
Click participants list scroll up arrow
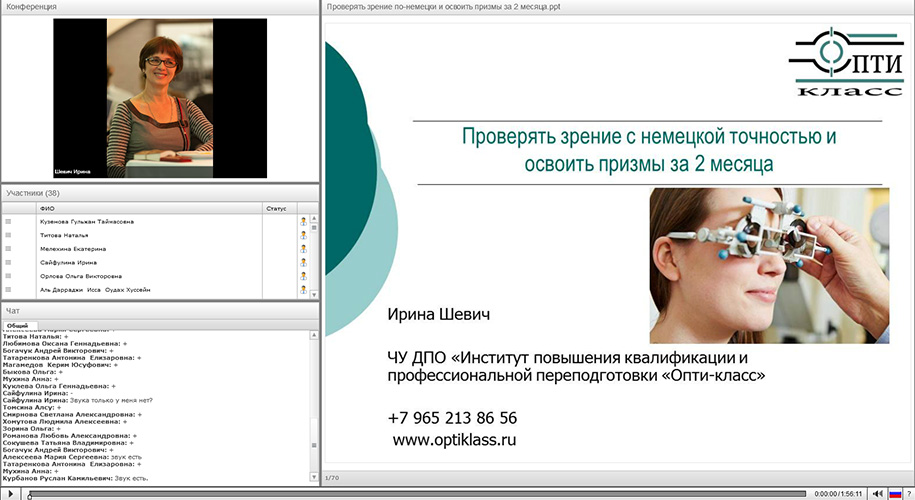point(314,219)
